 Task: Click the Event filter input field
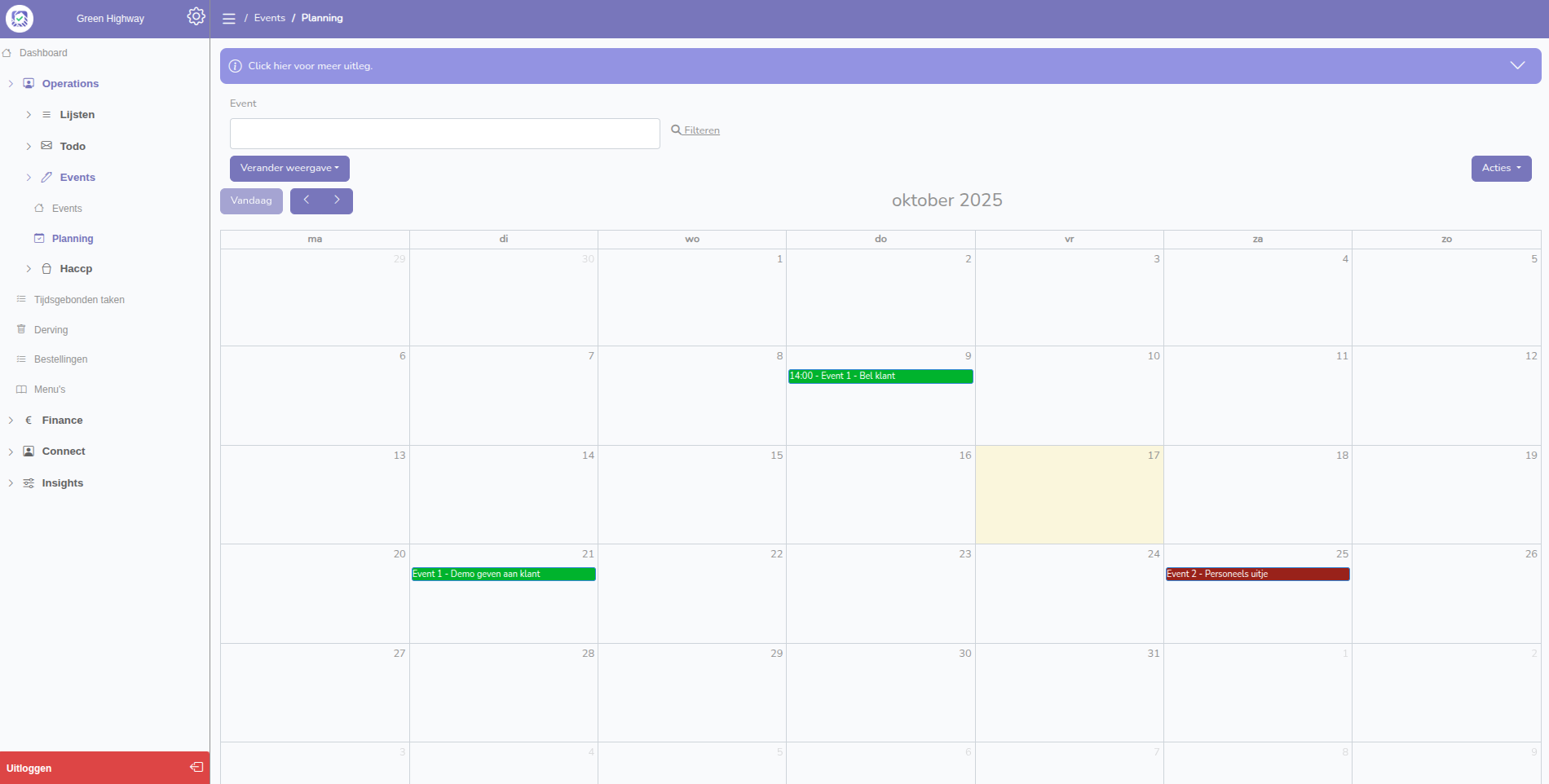click(x=444, y=134)
